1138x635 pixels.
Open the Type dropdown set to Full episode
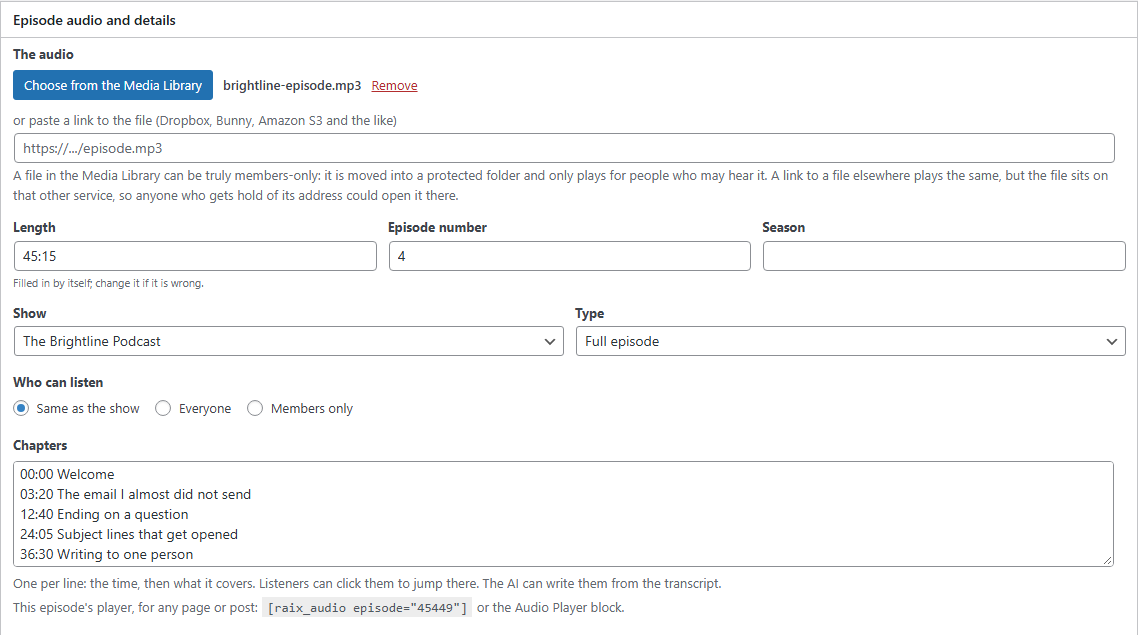(x=851, y=341)
